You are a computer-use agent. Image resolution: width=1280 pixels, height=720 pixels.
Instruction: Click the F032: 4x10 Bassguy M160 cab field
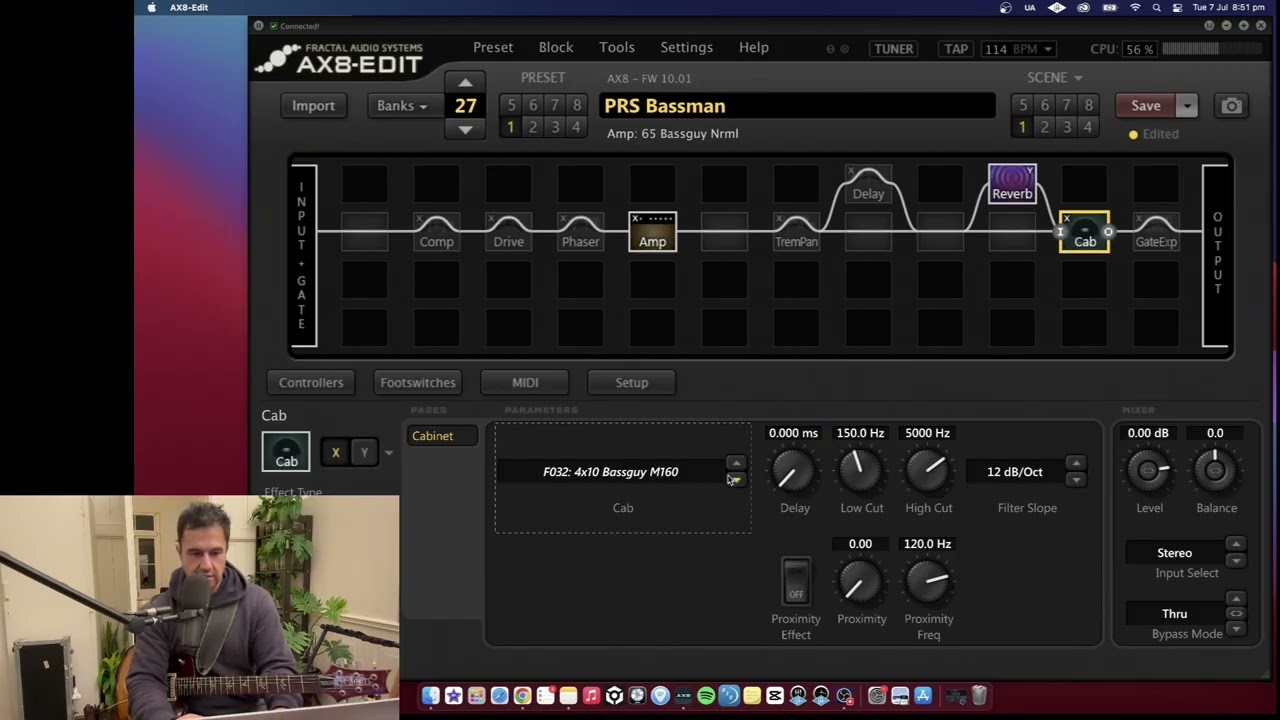tap(611, 472)
